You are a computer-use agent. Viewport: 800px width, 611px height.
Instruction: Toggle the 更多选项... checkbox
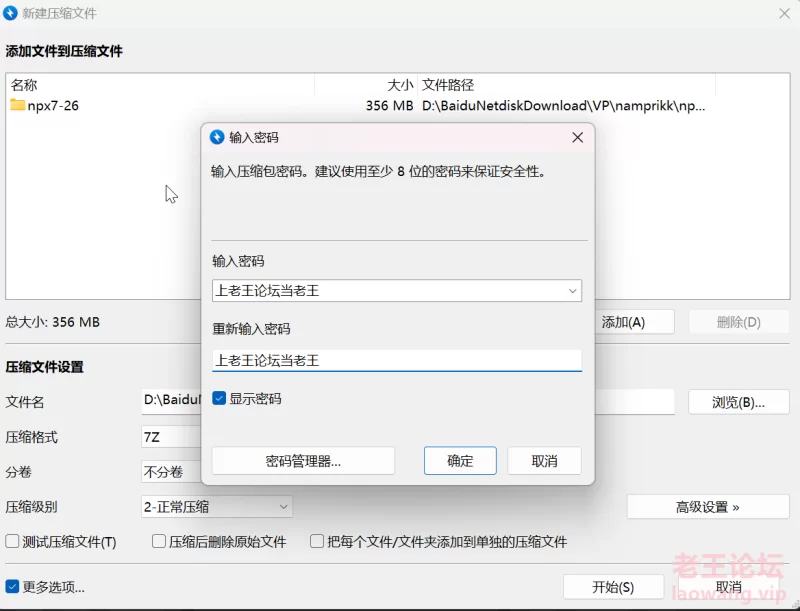[x=12, y=587]
